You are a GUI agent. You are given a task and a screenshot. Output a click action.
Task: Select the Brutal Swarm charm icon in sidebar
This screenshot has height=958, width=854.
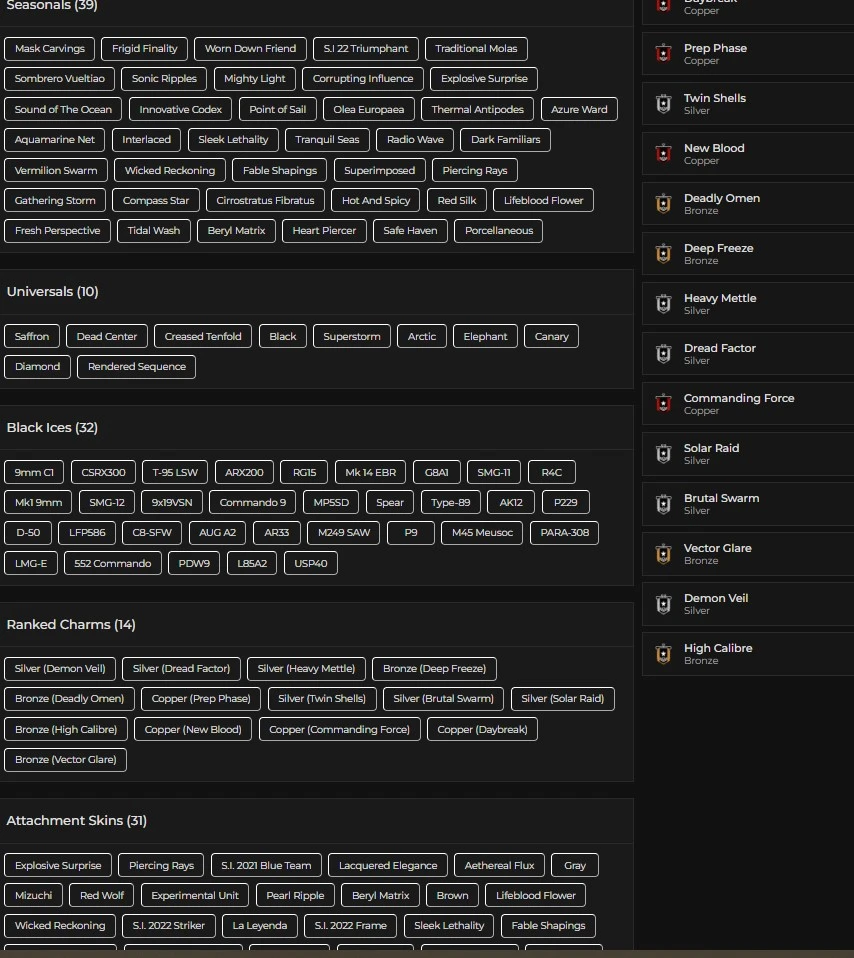point(663,504)
